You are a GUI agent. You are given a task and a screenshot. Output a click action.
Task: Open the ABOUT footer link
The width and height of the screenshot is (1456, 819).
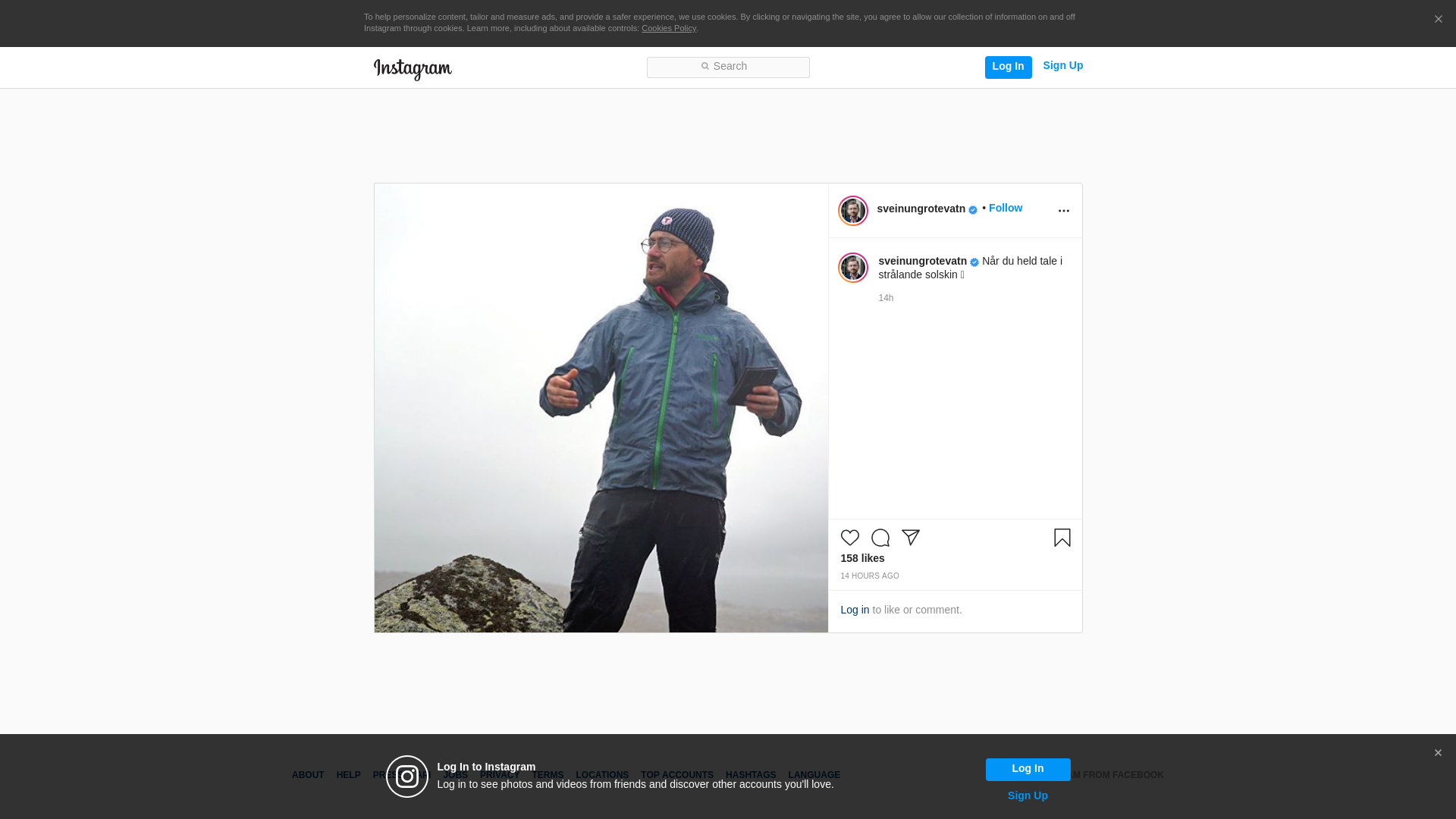tap(308, 775)
